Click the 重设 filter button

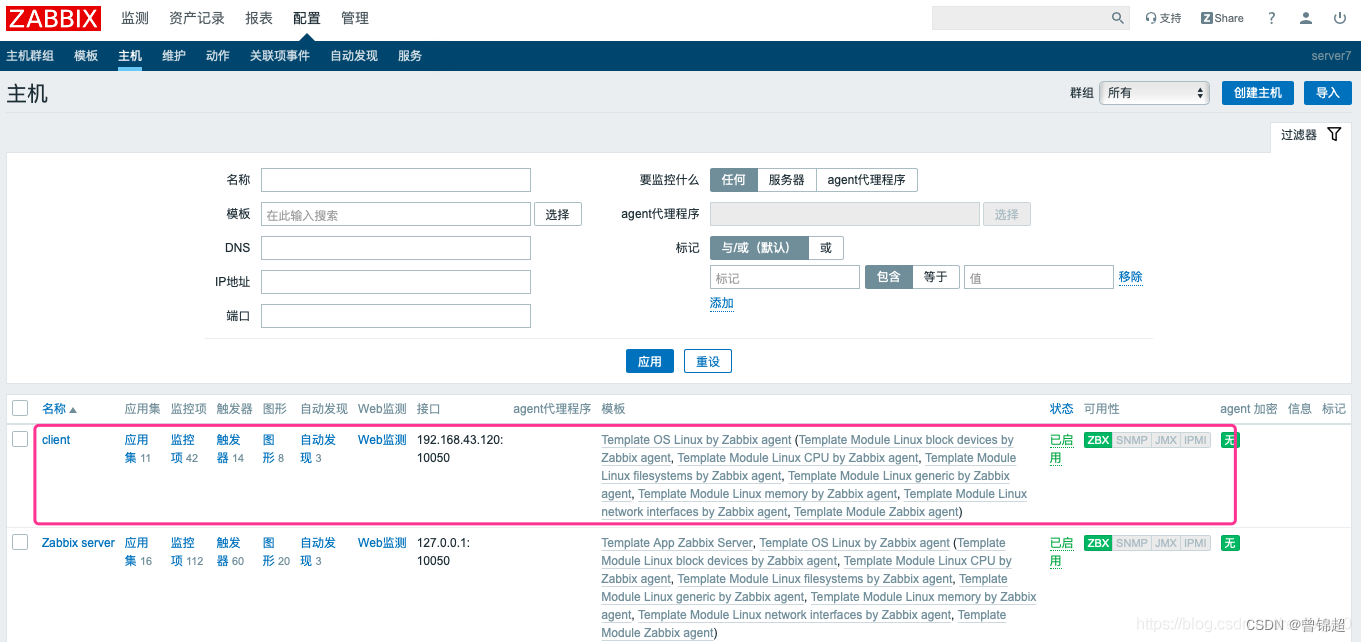708,361
